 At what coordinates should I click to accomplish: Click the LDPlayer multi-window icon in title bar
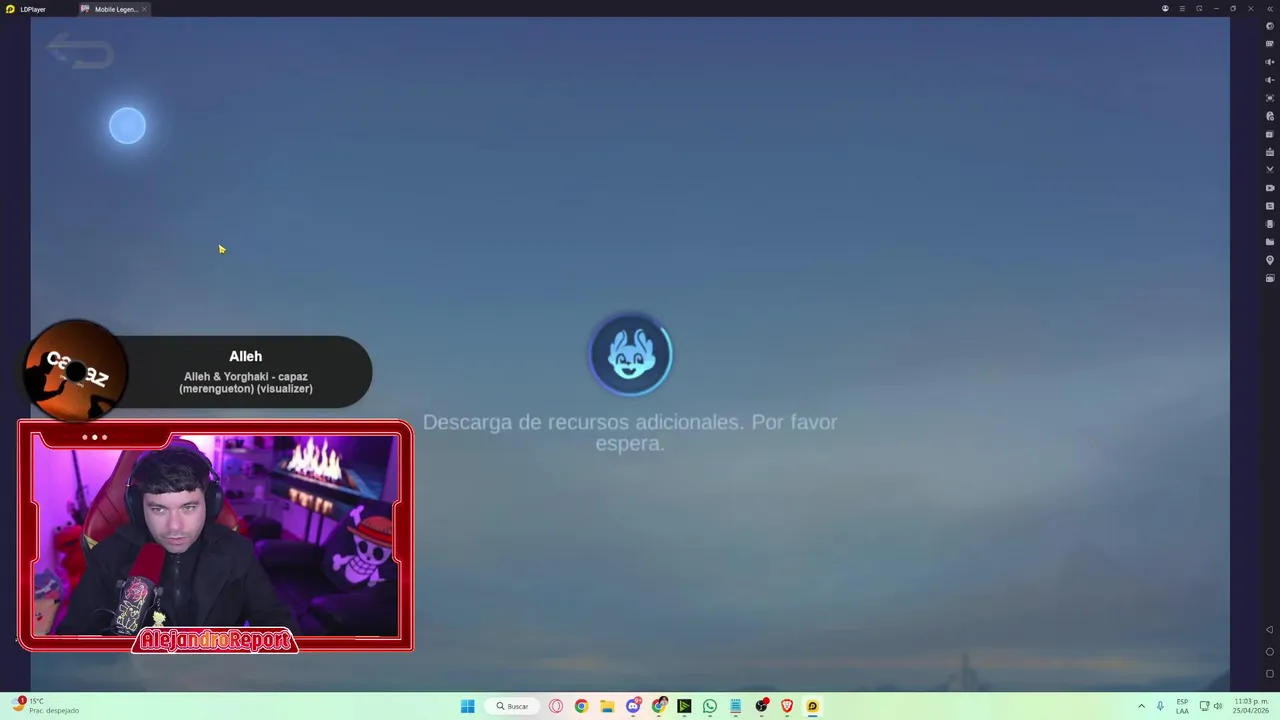[x=1199, y=9]
